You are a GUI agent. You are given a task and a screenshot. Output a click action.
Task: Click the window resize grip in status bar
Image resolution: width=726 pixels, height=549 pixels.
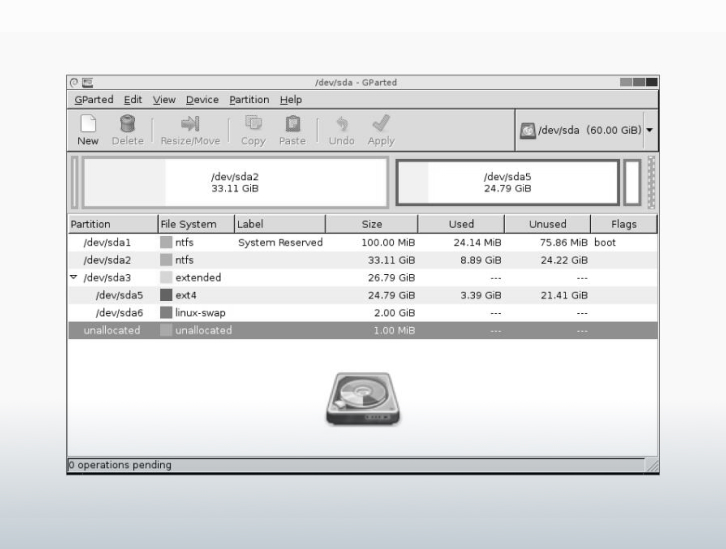pos(651,465)
